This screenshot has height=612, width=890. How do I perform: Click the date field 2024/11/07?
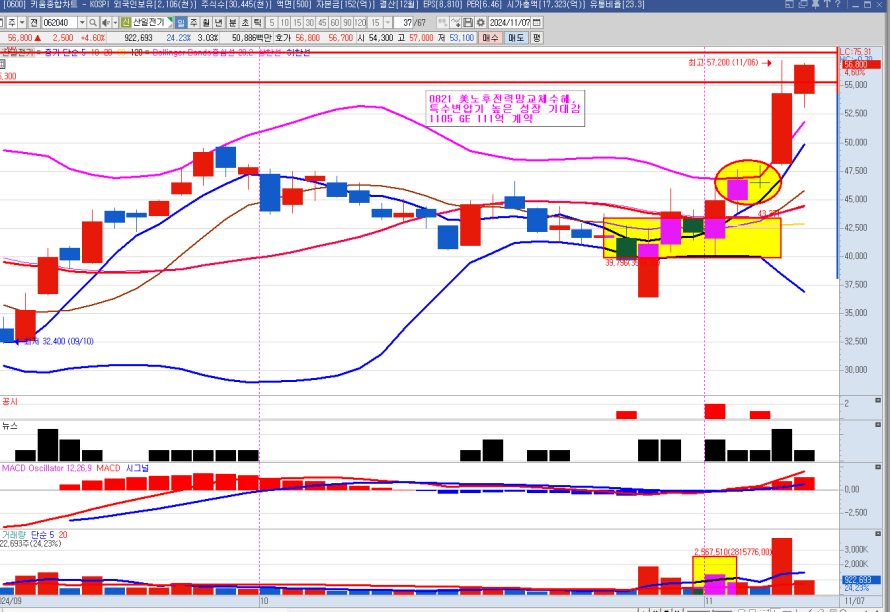point(510,23)
